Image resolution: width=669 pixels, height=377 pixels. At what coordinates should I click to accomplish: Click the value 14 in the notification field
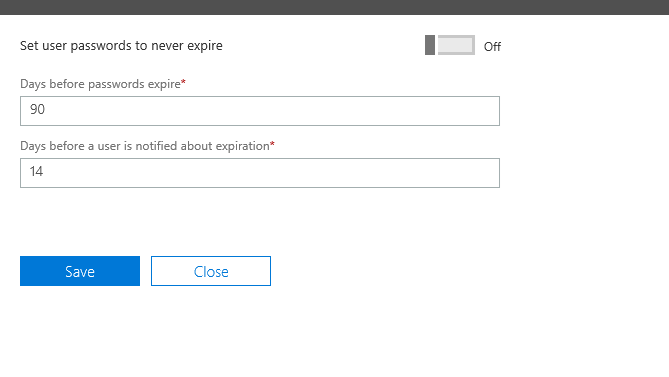coord(36,171)
